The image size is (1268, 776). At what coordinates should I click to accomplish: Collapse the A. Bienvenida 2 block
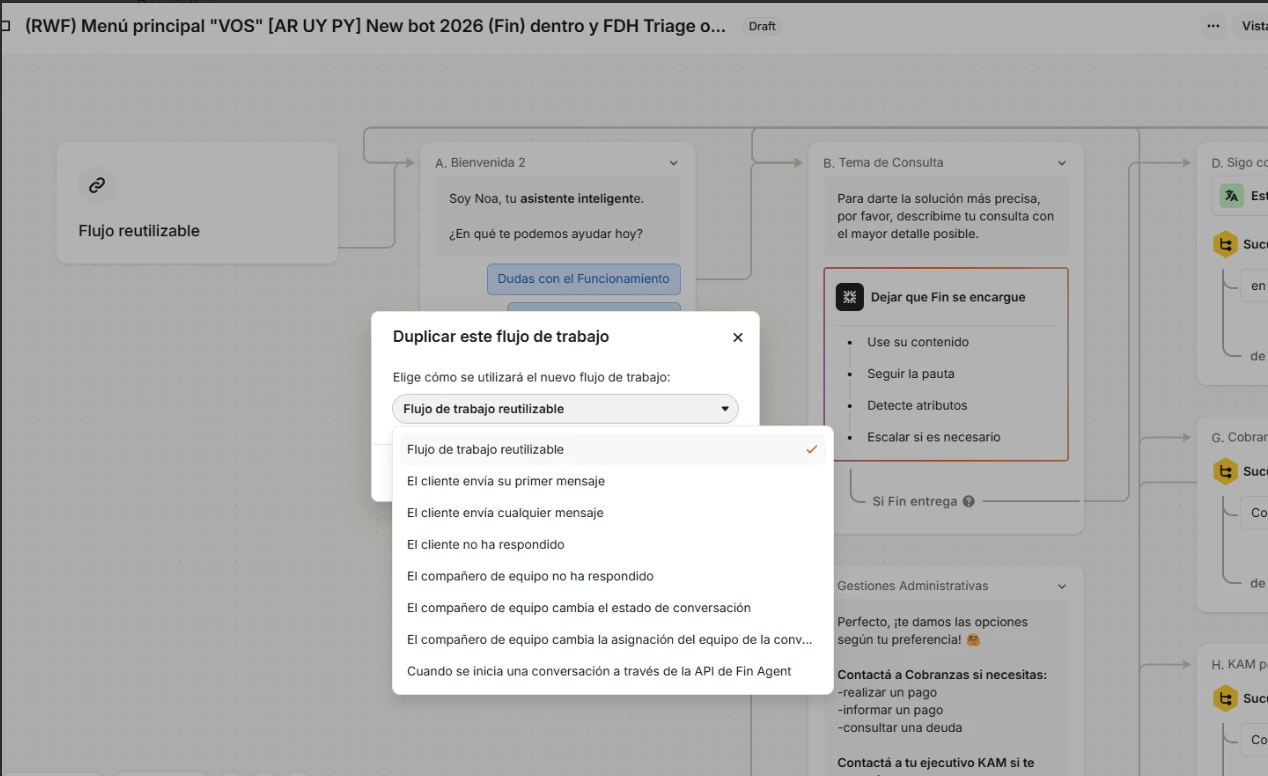pyautogui.click(x=674, y=163)
